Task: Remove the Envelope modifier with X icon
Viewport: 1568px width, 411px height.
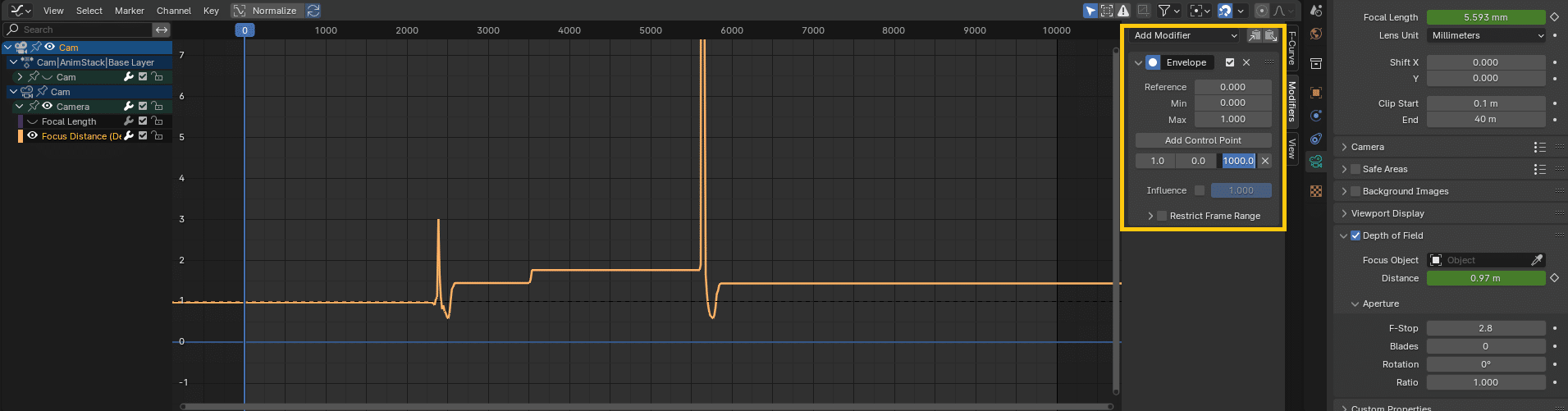Action: (1246, 62)
